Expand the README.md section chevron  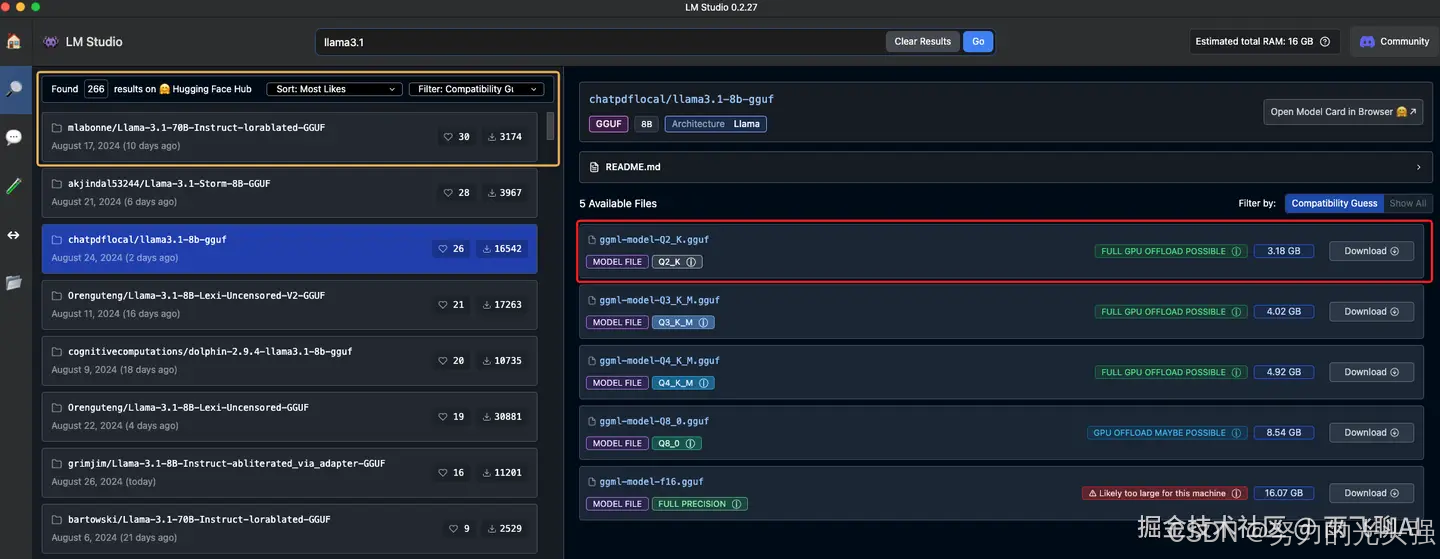tap(1418, 167)
